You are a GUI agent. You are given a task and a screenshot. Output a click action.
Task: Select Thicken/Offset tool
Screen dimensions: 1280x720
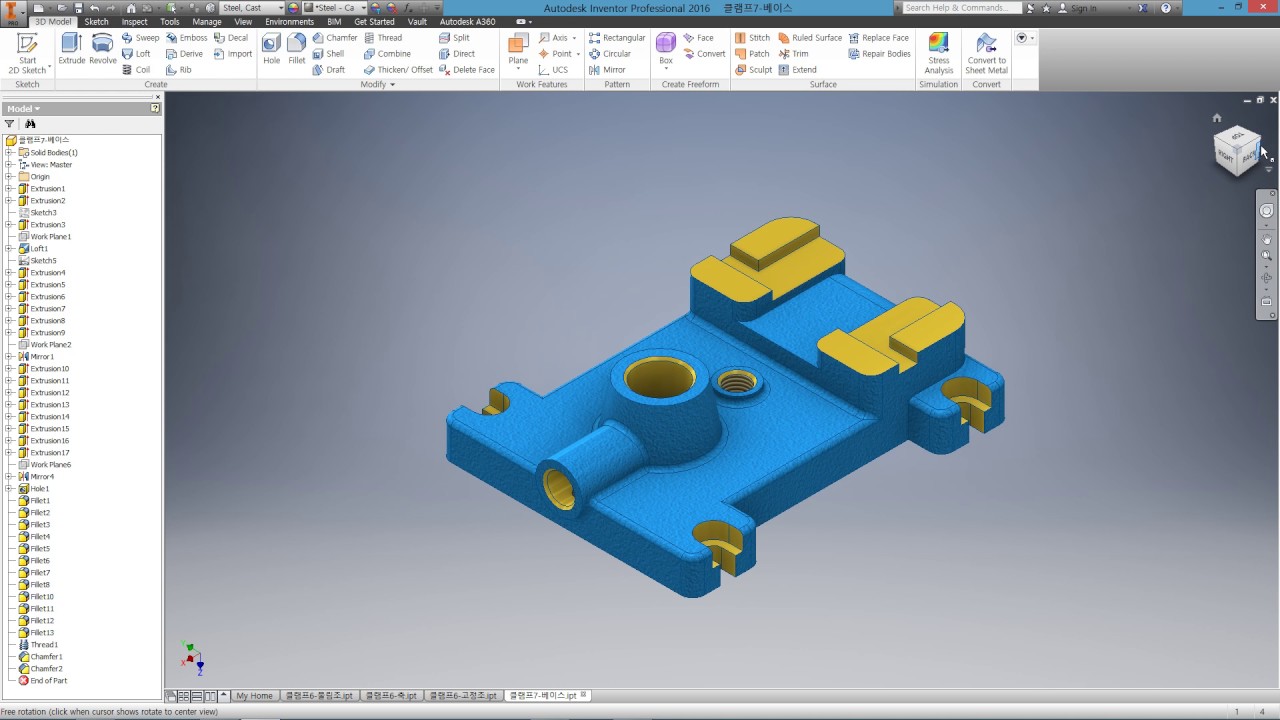click(x=398, y=70)
